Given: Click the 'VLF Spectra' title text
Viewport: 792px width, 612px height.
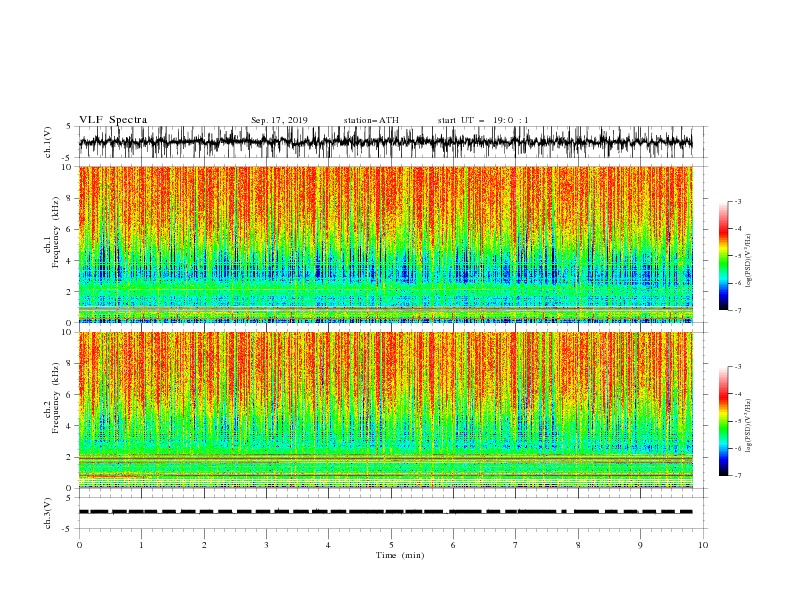Looking at the screenshot, I should (x=113, y=120).
